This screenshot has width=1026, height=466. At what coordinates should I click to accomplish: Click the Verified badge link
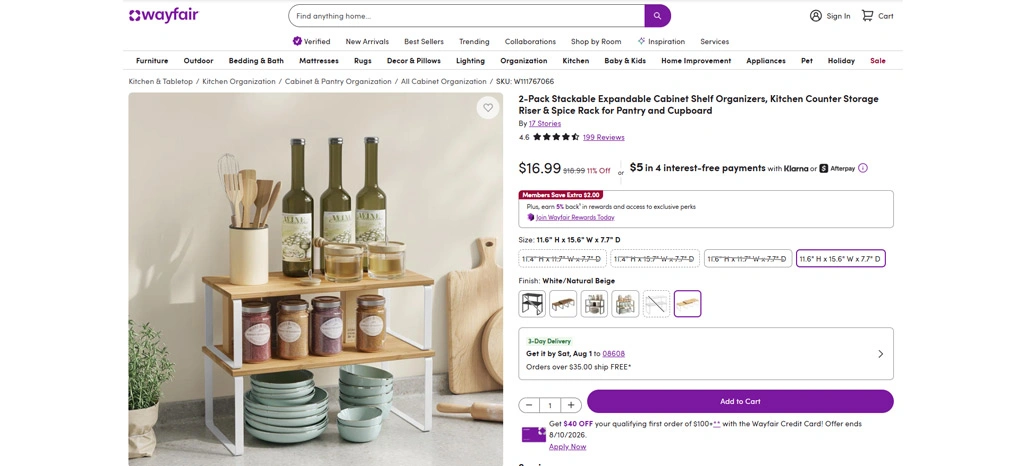[311, 41]
